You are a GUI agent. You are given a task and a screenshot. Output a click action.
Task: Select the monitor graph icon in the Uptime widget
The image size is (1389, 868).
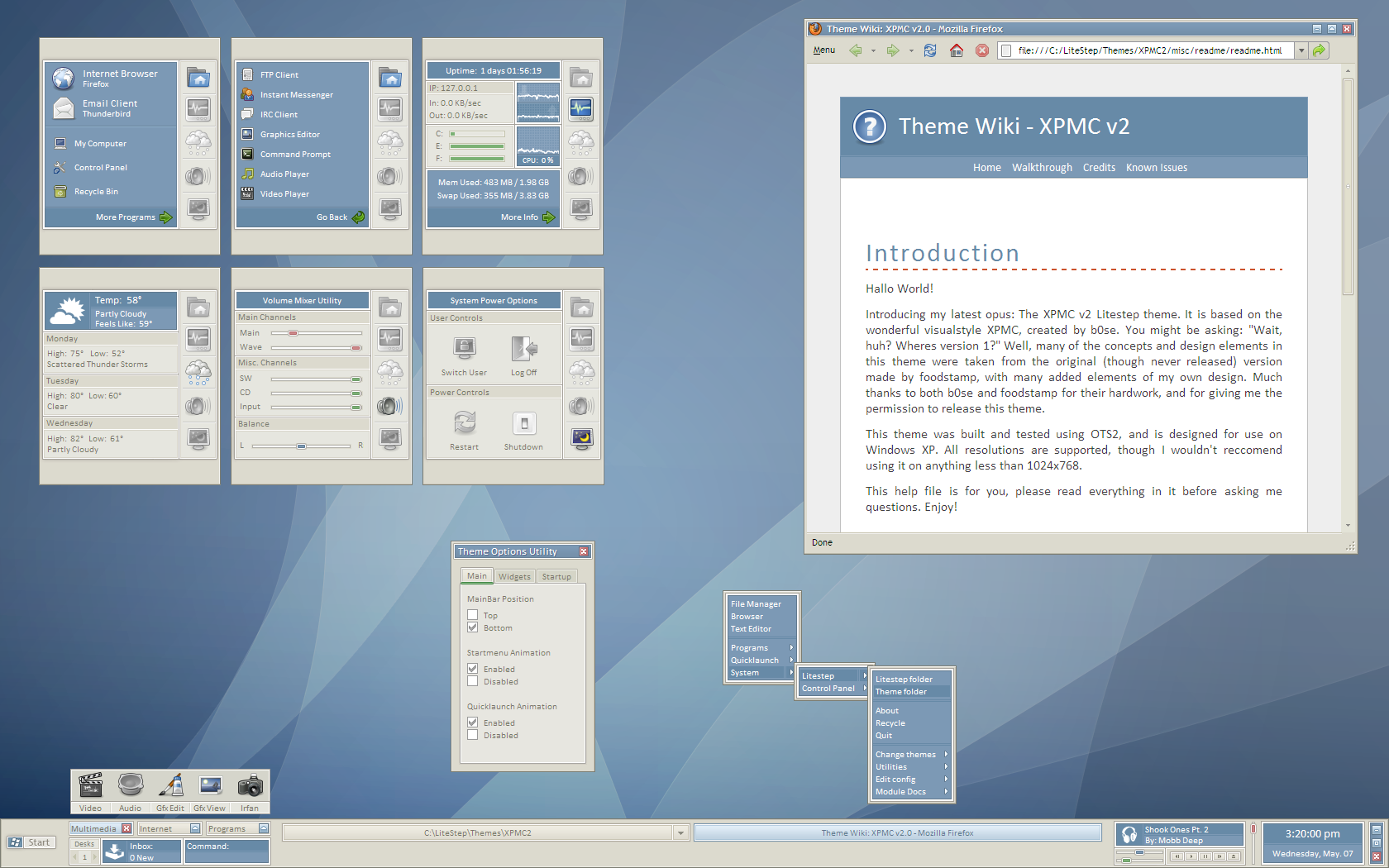581,108
